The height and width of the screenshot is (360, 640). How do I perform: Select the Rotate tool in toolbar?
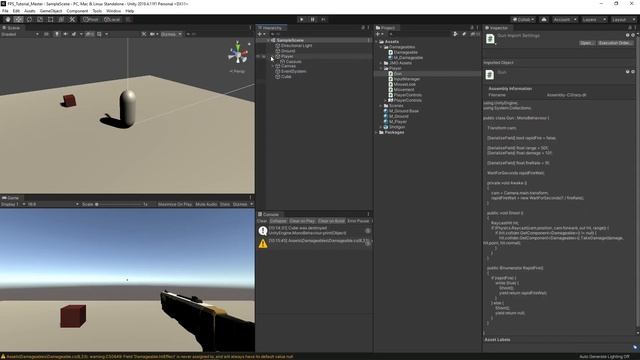pyautogui.click(x=29, y=20)
